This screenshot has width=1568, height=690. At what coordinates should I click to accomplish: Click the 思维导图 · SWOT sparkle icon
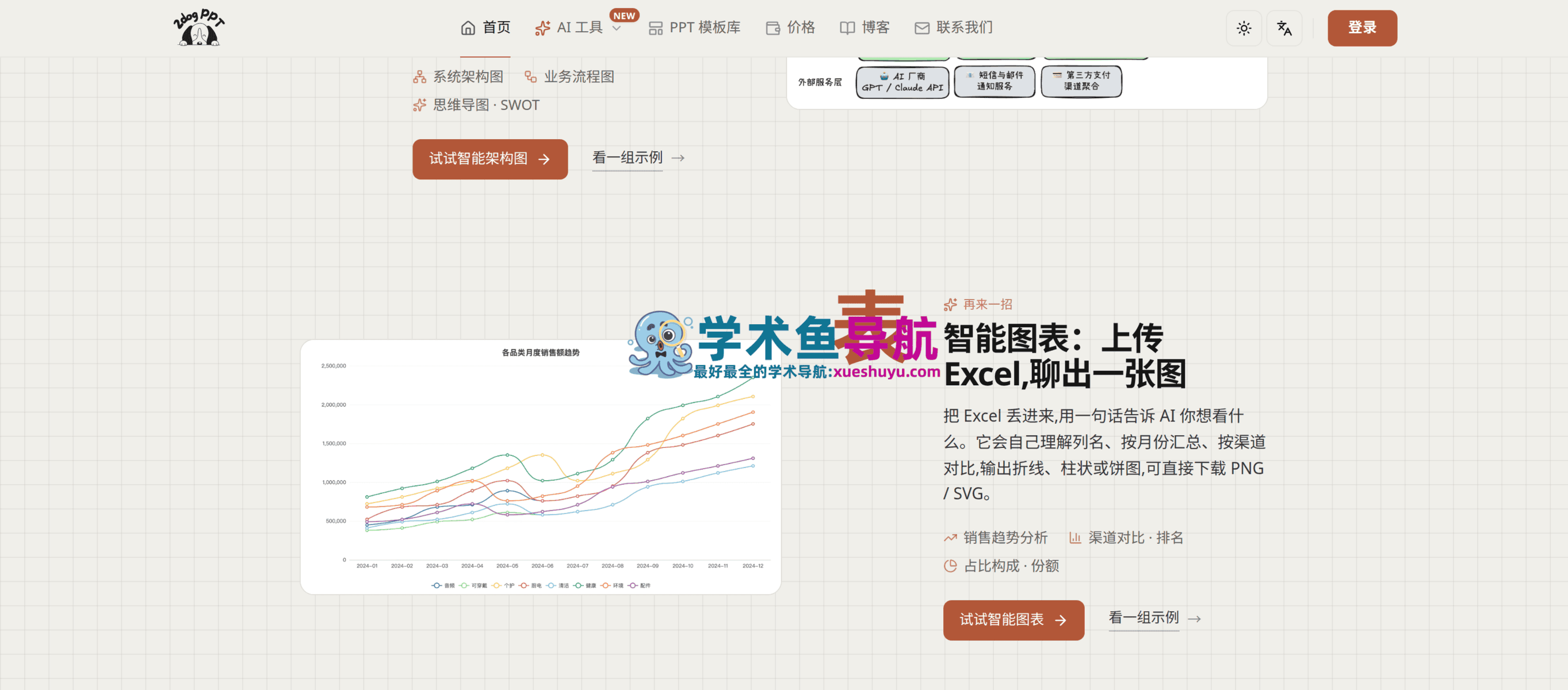tap(419, 105)
